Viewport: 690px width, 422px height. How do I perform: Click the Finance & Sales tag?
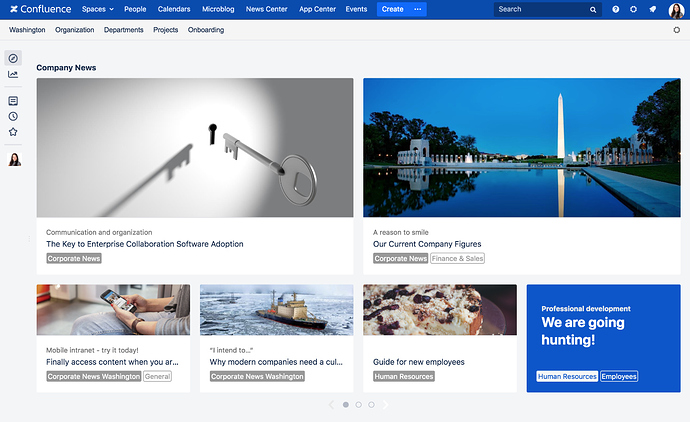(457, 258)
